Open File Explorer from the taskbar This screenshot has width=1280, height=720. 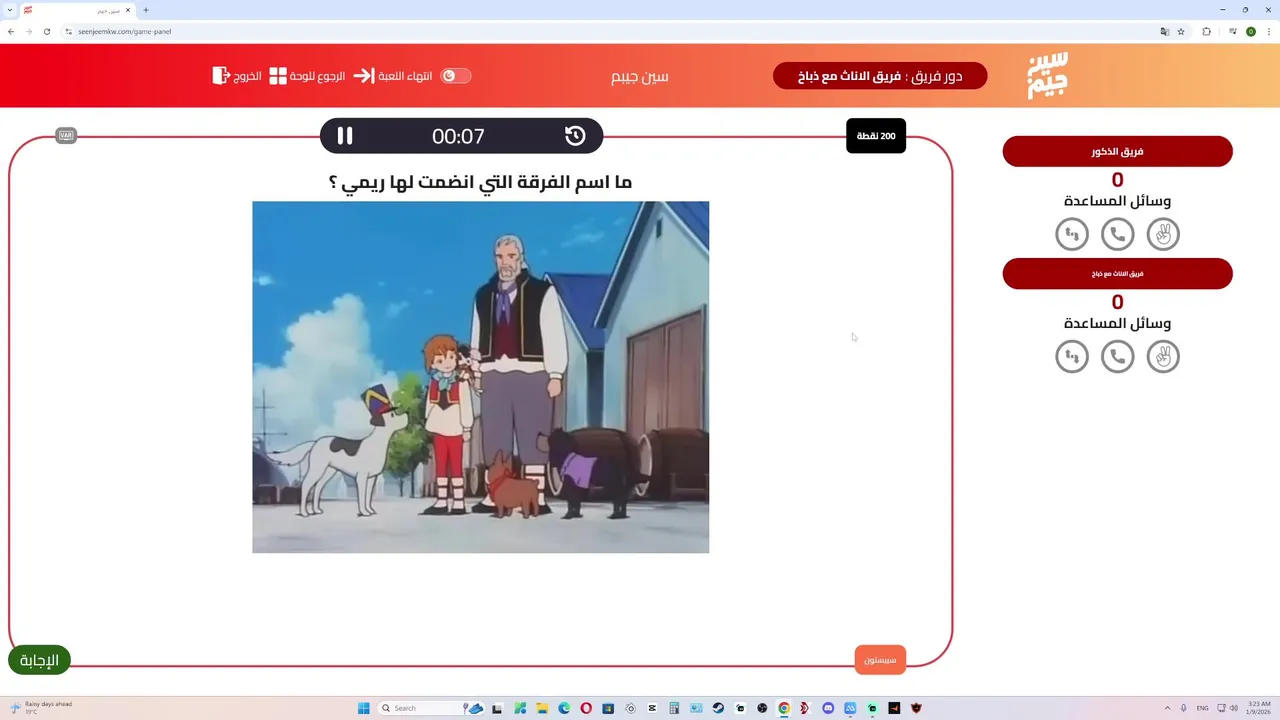coord(542,708)
